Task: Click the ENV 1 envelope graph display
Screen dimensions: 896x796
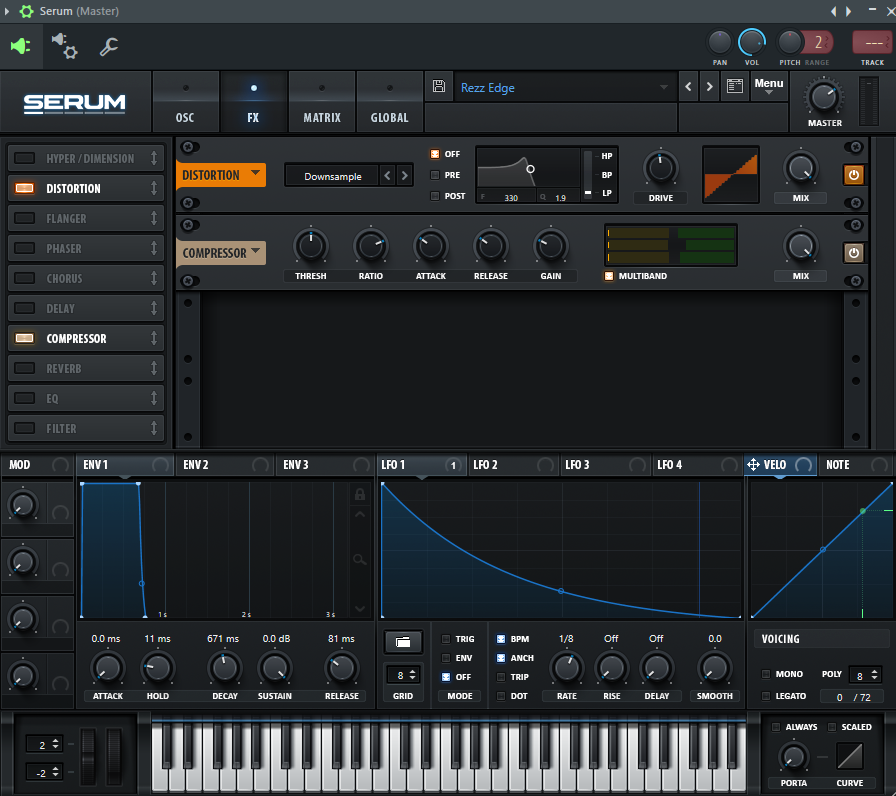Action: tap(215, 550)
